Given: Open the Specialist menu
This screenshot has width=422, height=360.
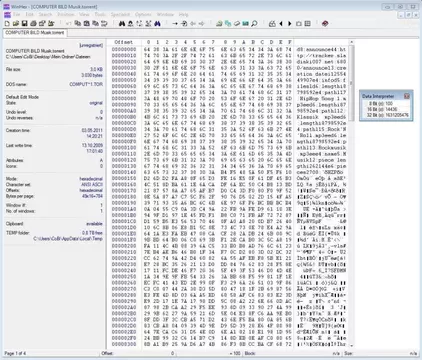Looking at the screenshot, I should (120, 14).
